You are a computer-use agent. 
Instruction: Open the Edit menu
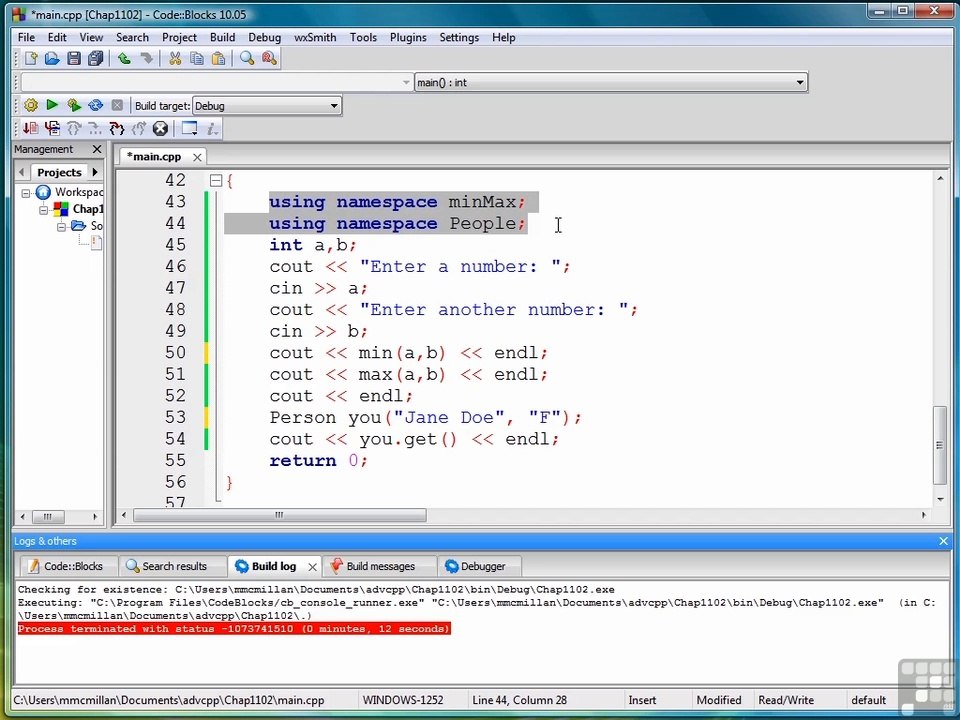click(57, 37)
